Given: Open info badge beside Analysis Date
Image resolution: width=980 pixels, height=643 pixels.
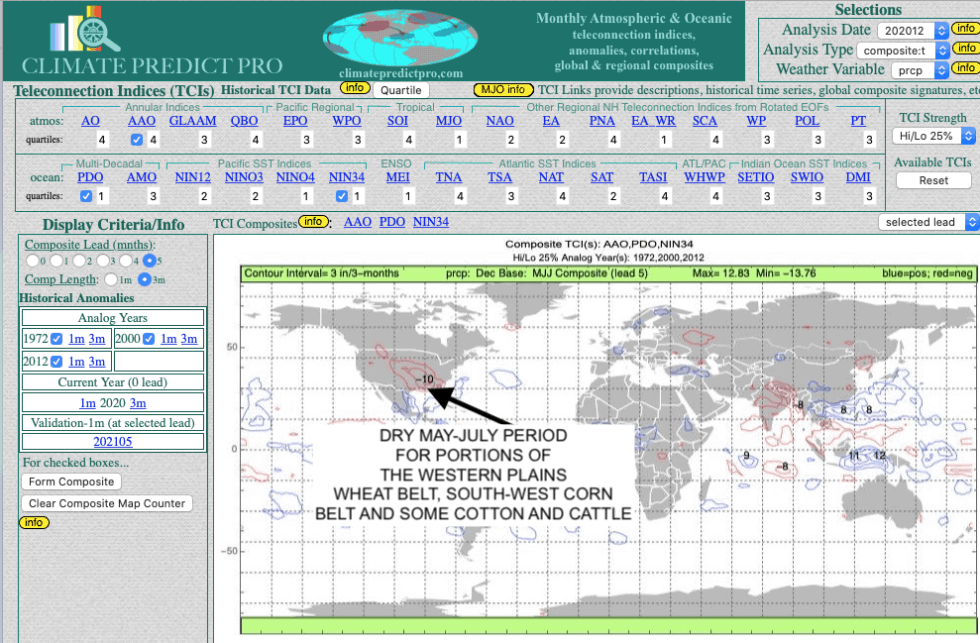Looking at the screenshot, I should point(964,28).
